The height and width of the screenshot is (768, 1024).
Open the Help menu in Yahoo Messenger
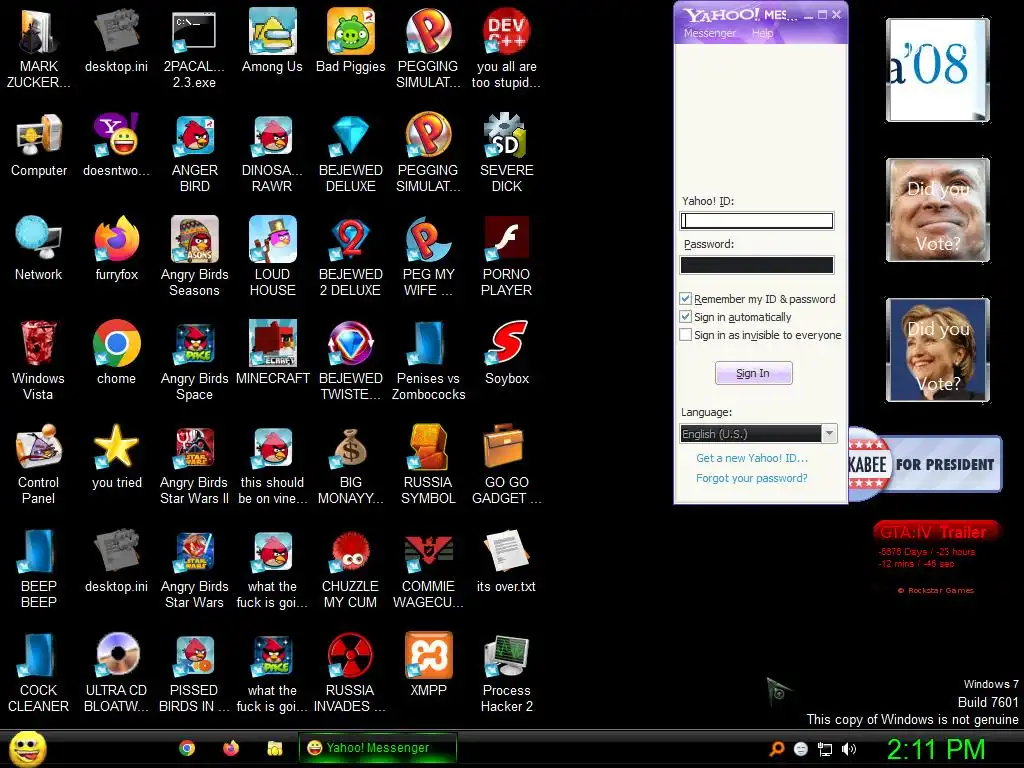(762, 33)
